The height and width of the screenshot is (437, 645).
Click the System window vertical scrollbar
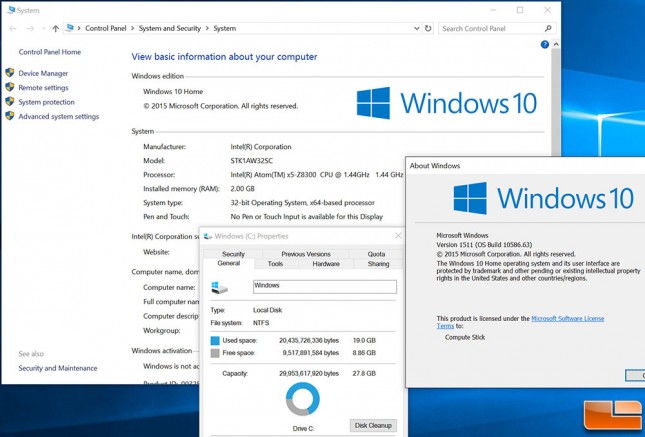[x=556, y=103]
